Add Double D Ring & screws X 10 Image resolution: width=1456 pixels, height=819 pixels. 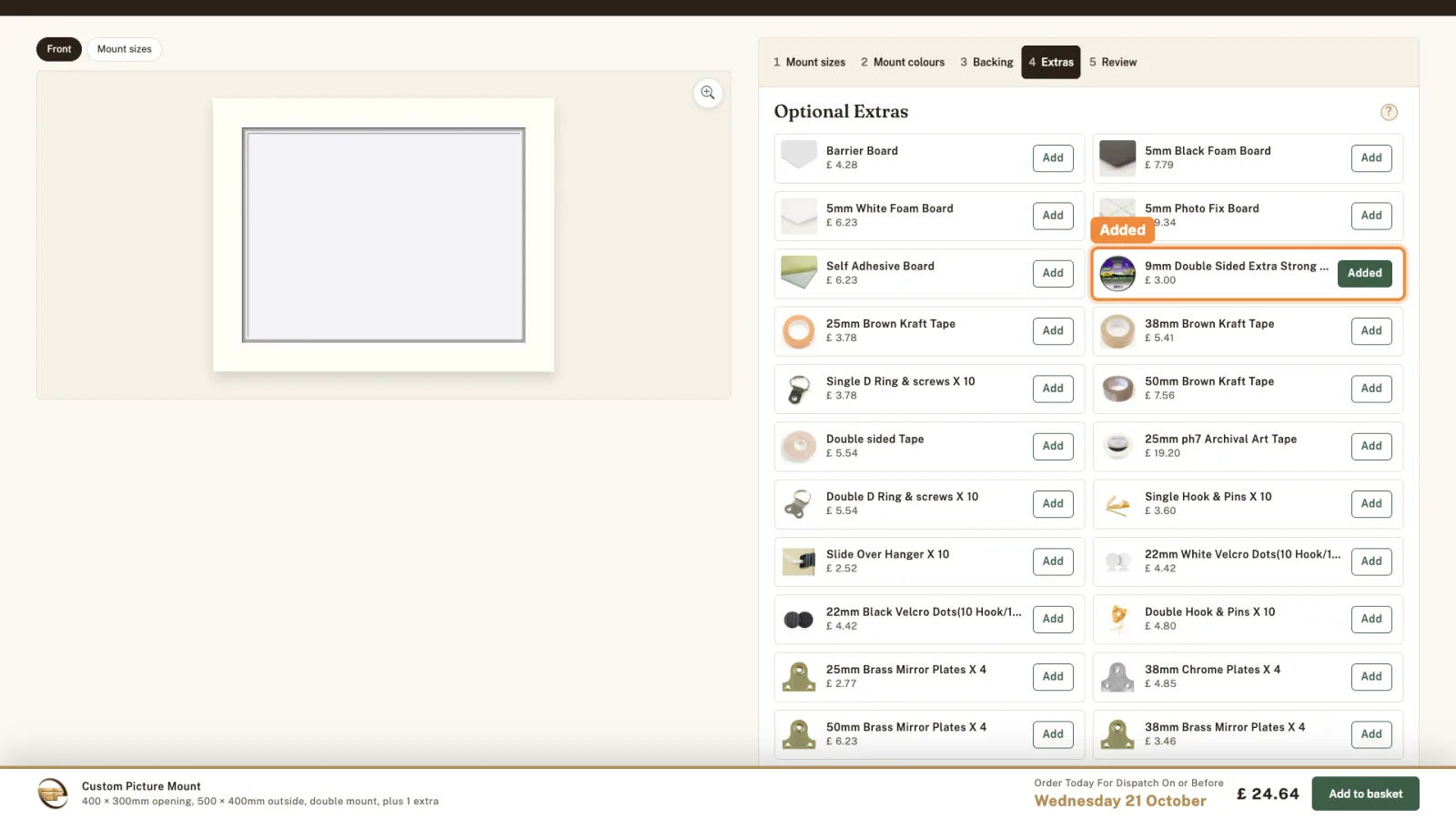pos(1053,503)
